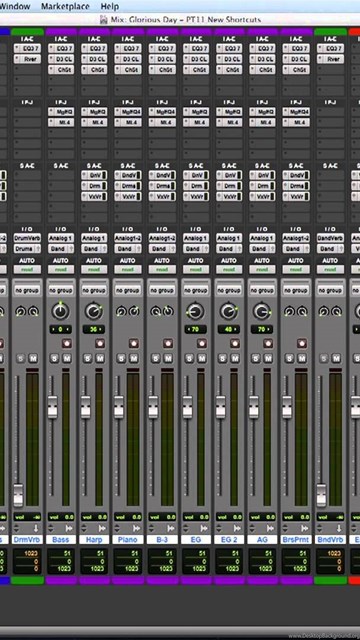Screen dimensions: 360x640
Task: Click the BndVrb track right pan knob
Action: point(337,312)
